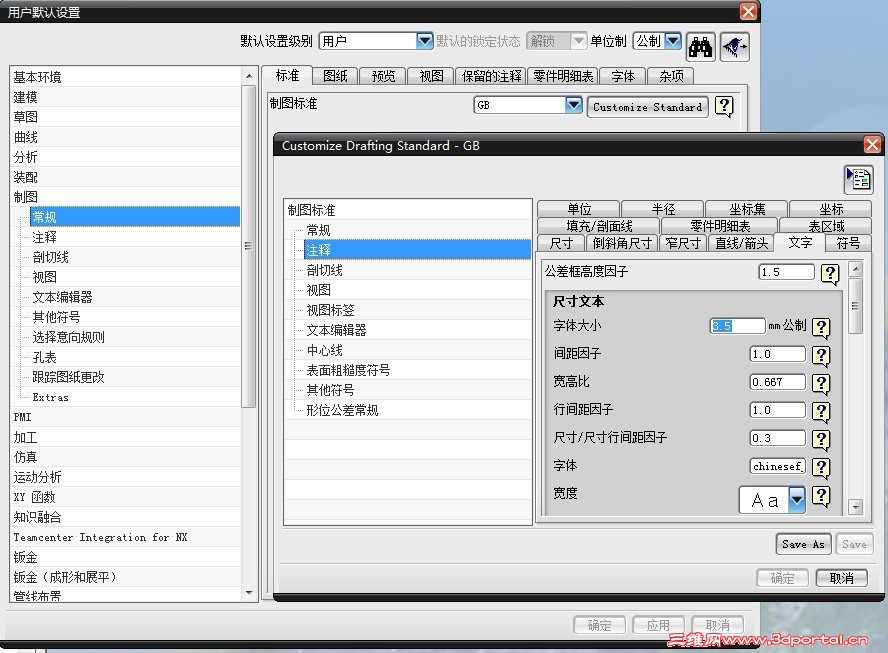Screen dimensions: 888x653
Task: Click 取消 in Customize Drafting Standard dialog
Action: (842, 578)
